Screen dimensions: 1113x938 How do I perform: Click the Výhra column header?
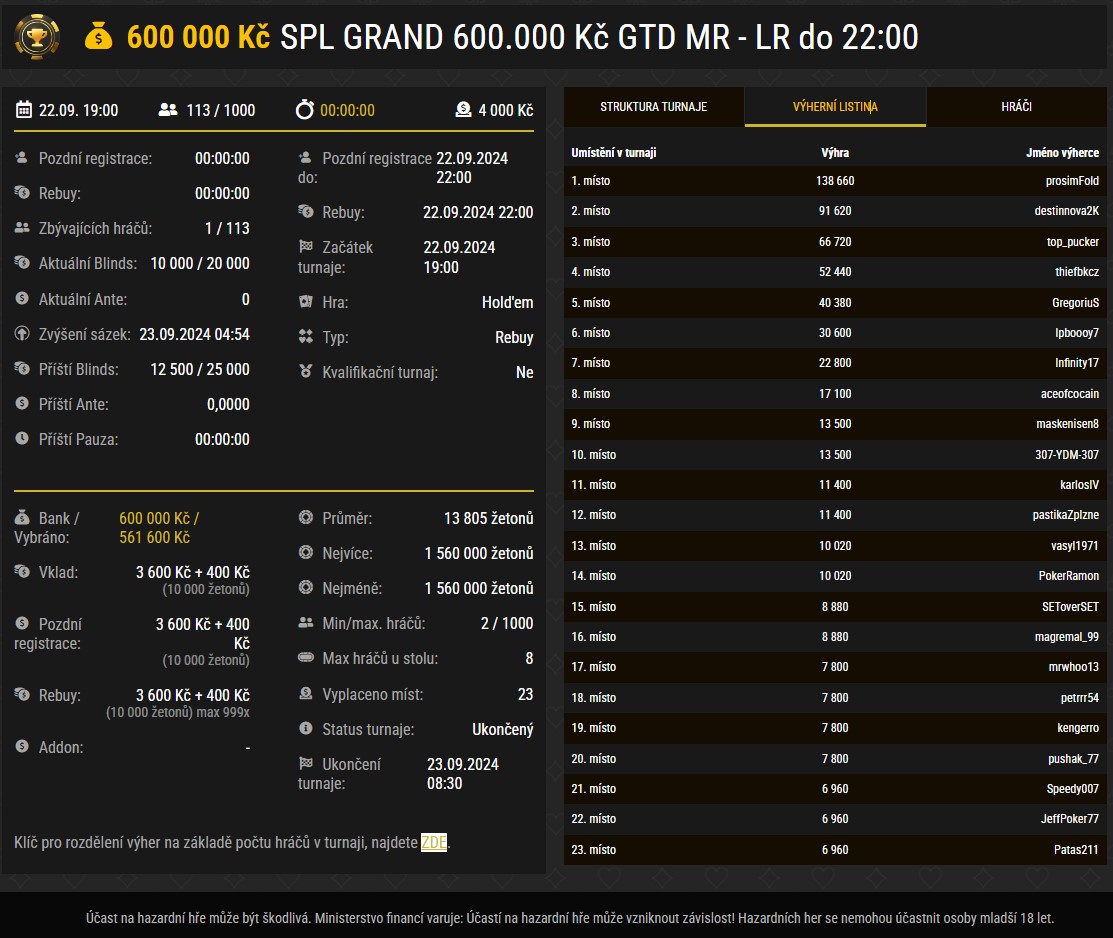(834, 153)
